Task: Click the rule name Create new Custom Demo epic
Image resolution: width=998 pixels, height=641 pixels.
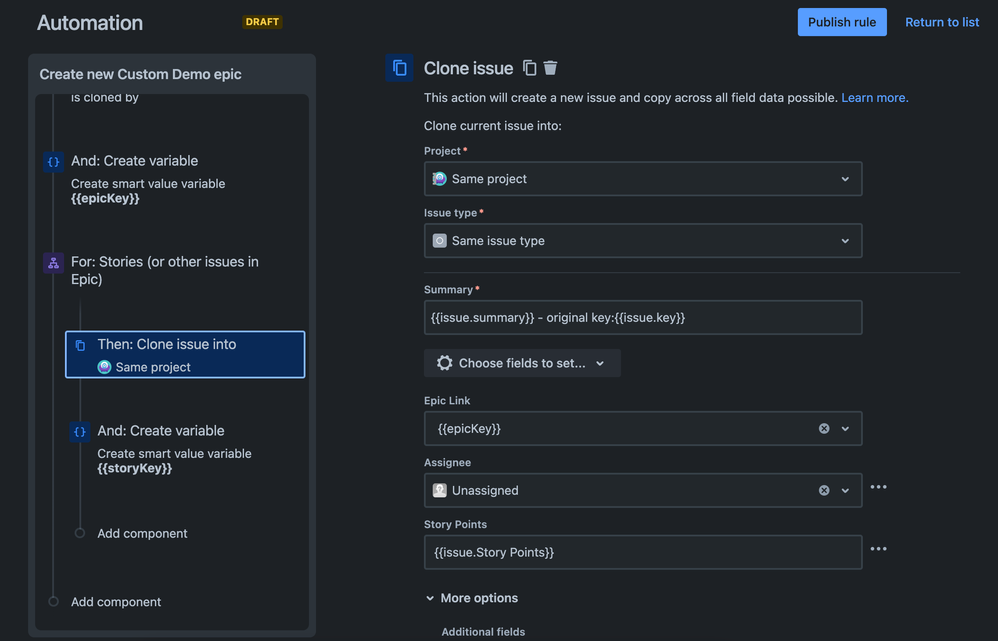Action: coord(141,74)
